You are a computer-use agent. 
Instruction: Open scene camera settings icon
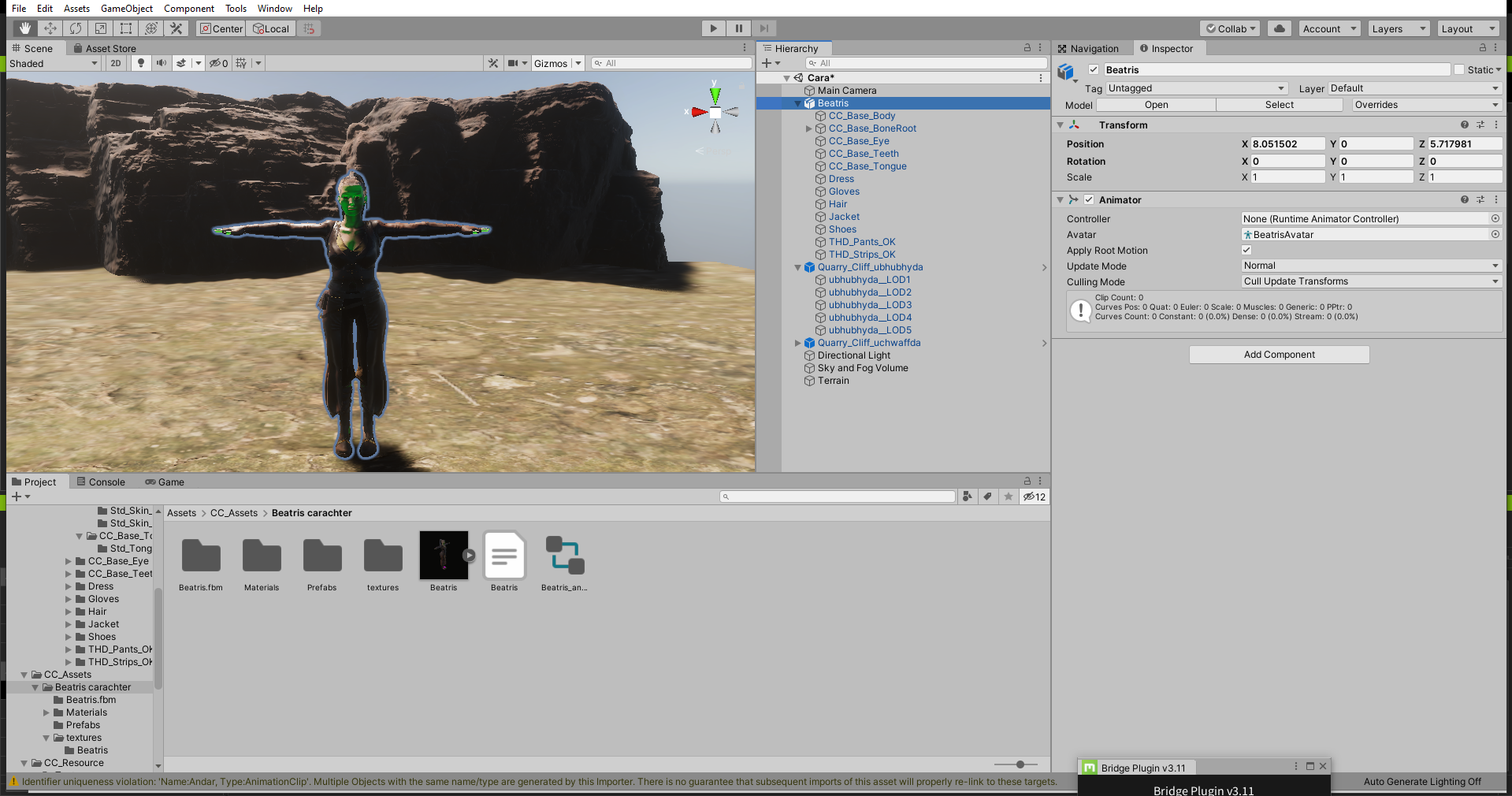(x=513, y=63)
